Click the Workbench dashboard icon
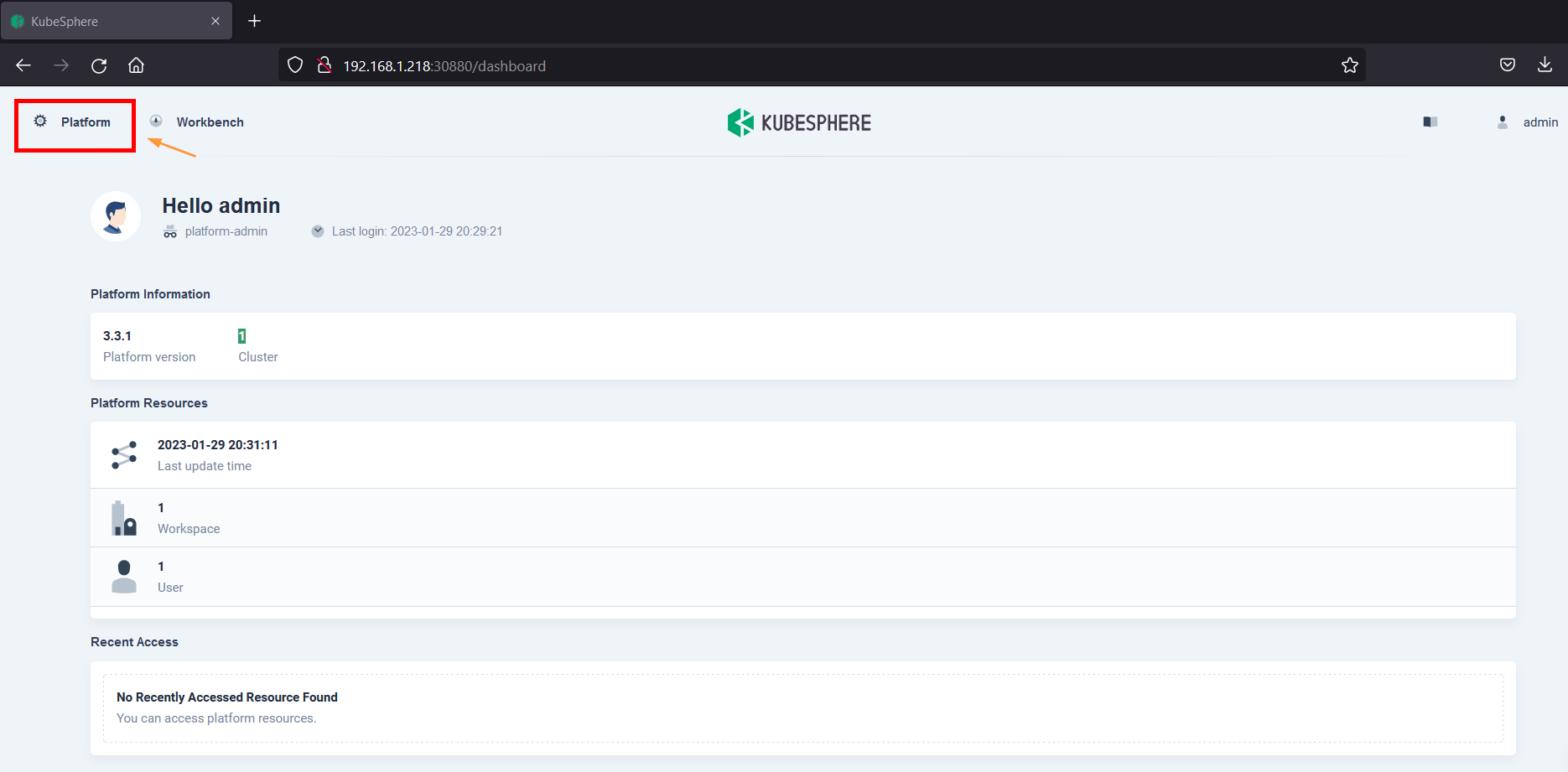The width and height of the screenshot is (1568, 772). coord(156,121)
